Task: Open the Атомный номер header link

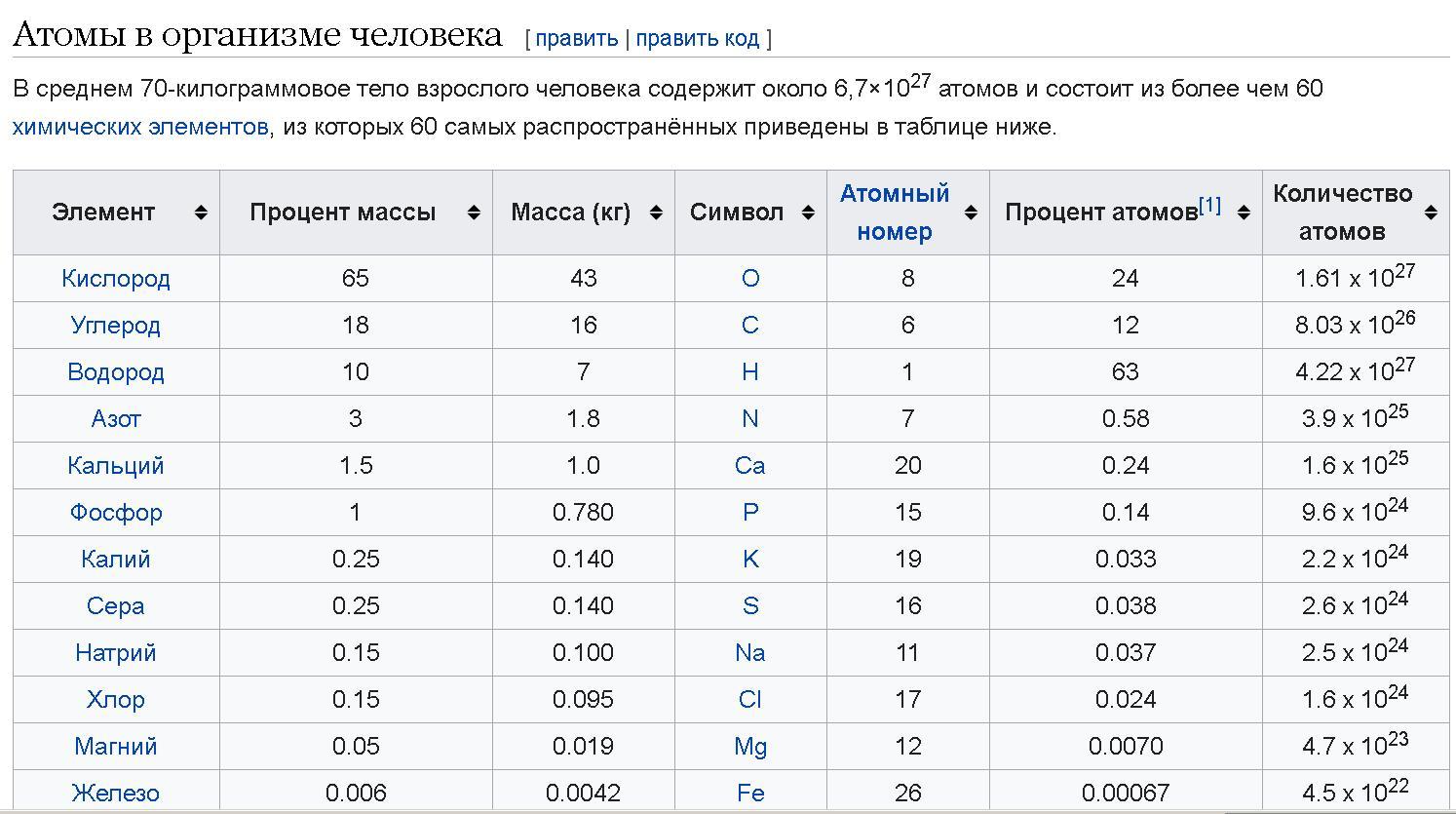Action: tap(895, 213)
